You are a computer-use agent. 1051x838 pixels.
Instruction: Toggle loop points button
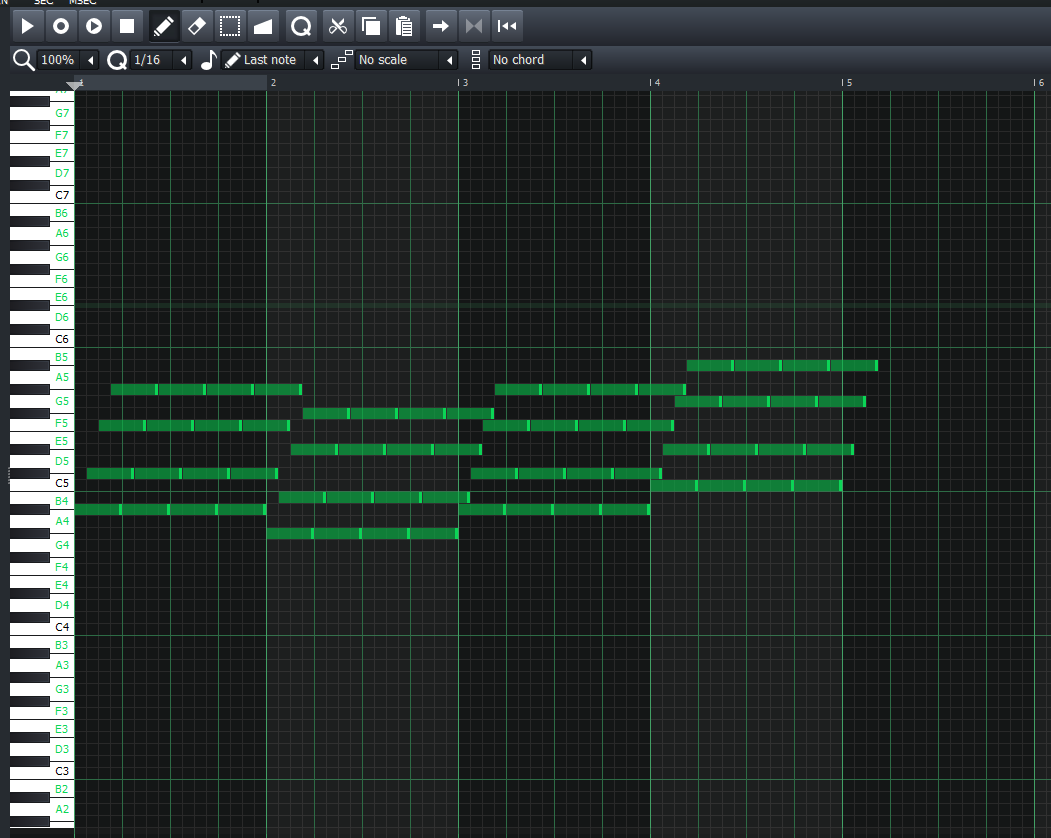[473, 26]
